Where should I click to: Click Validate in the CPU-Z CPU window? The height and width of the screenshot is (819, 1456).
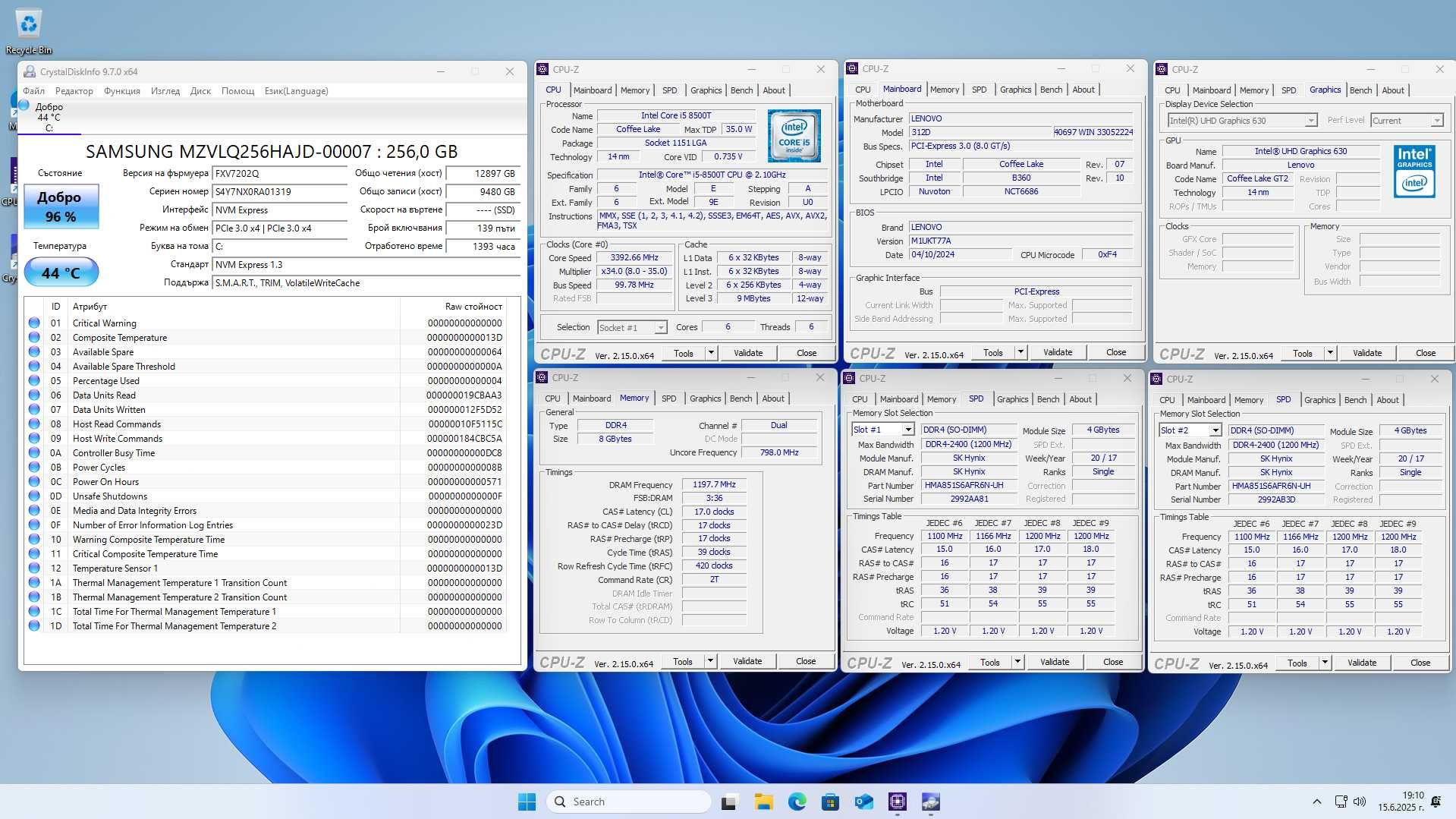pyautogui.click(x=748, y=353)
